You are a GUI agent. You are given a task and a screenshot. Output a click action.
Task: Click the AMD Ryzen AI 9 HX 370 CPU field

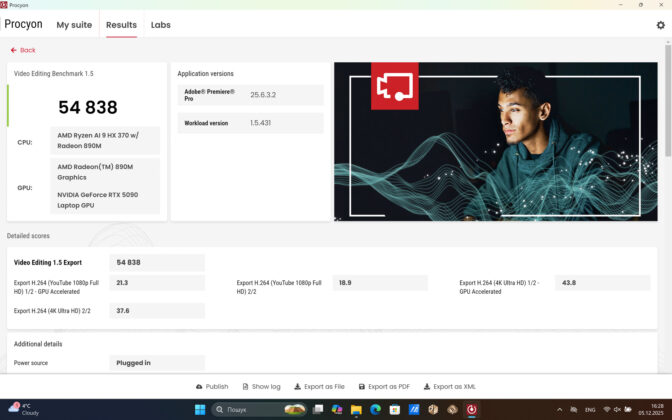(x=105, y=141)
